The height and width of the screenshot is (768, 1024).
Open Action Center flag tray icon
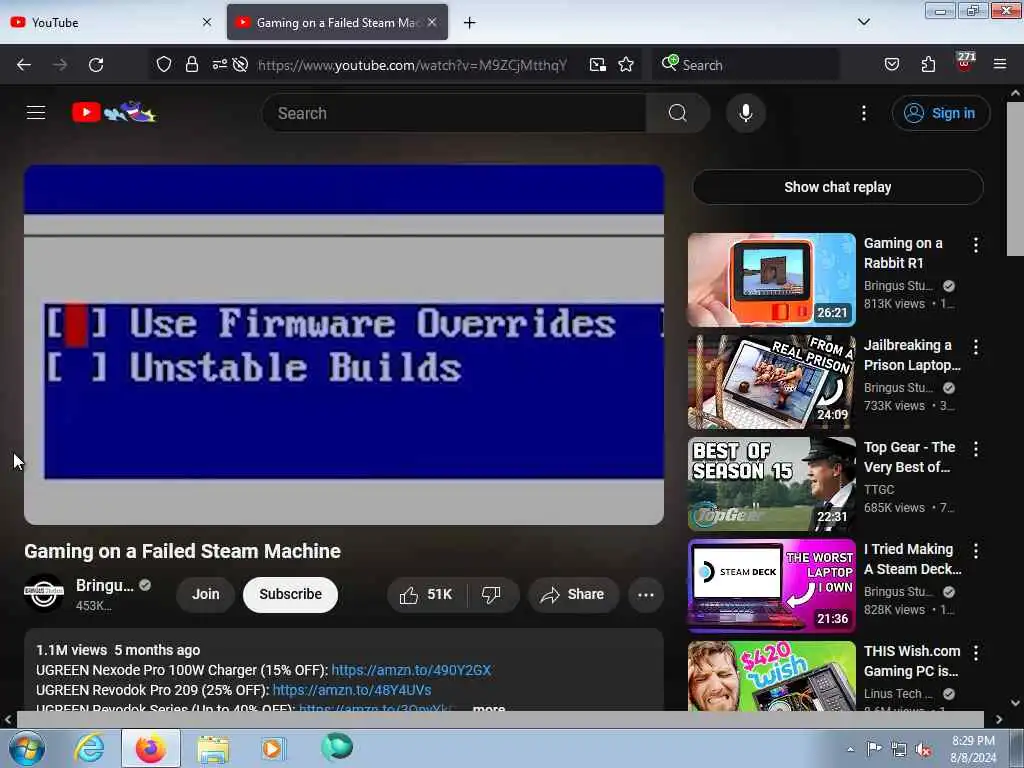(874, 749)
